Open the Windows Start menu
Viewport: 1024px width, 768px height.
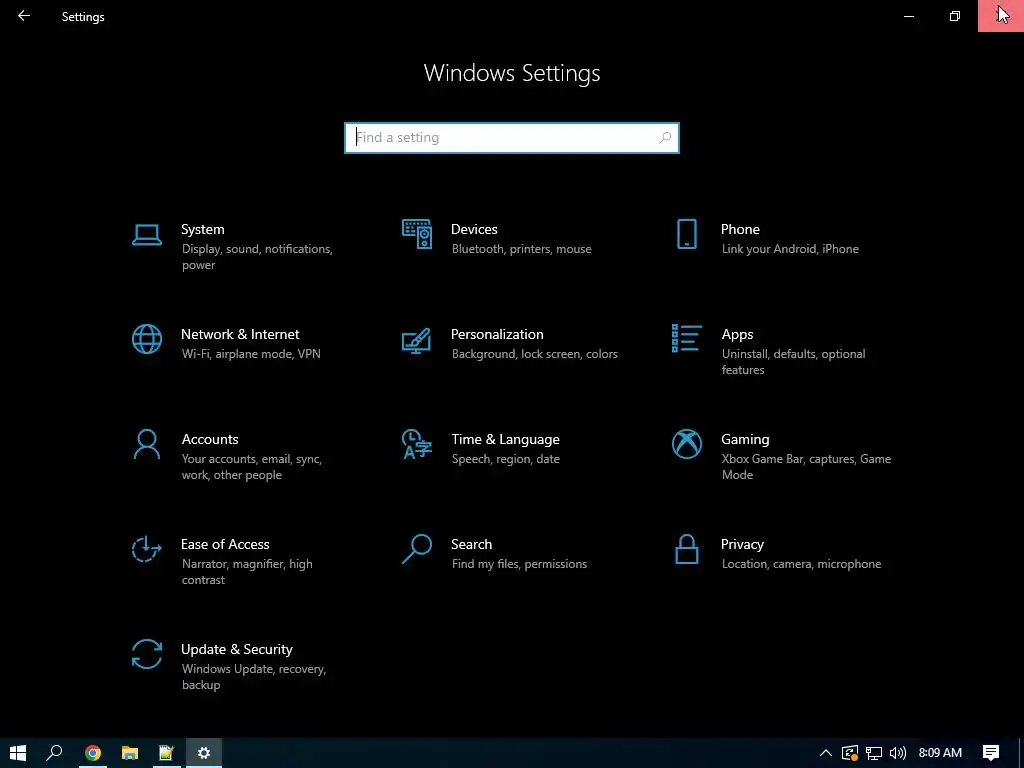tap(18, 753)
